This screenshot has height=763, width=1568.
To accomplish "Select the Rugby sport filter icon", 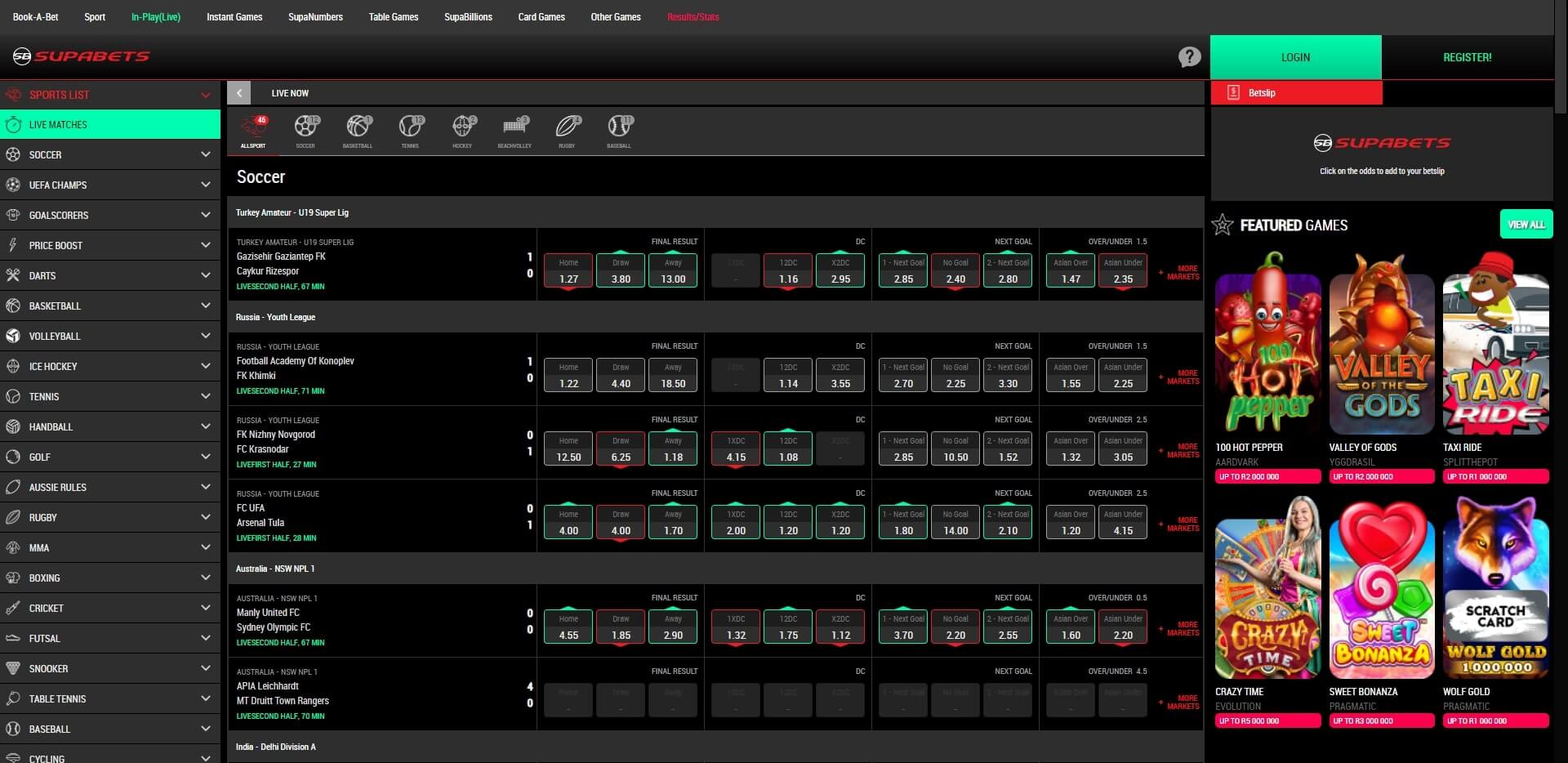I will click(x=567, y=127).
